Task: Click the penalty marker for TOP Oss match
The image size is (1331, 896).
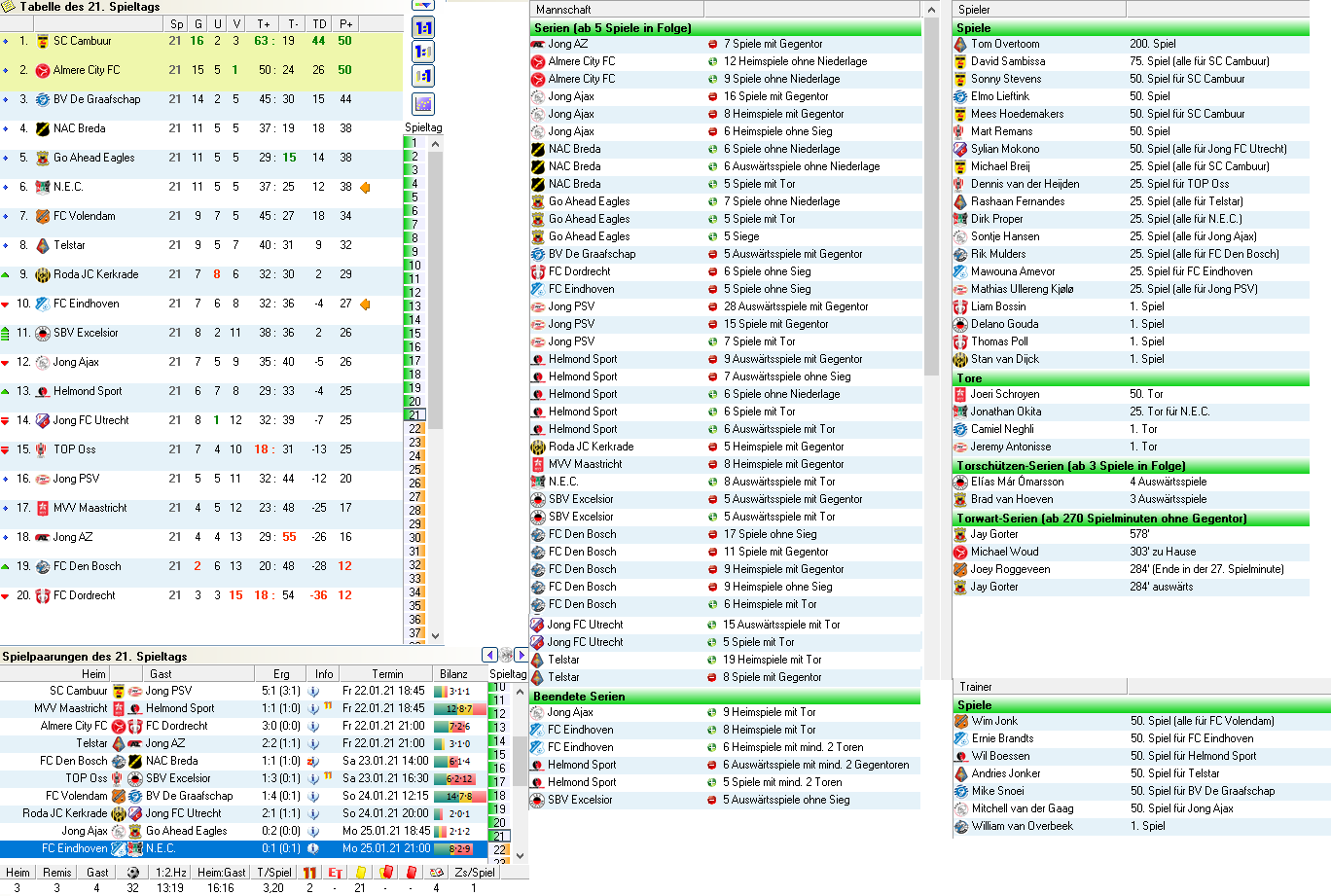Action: click(329, 776)
